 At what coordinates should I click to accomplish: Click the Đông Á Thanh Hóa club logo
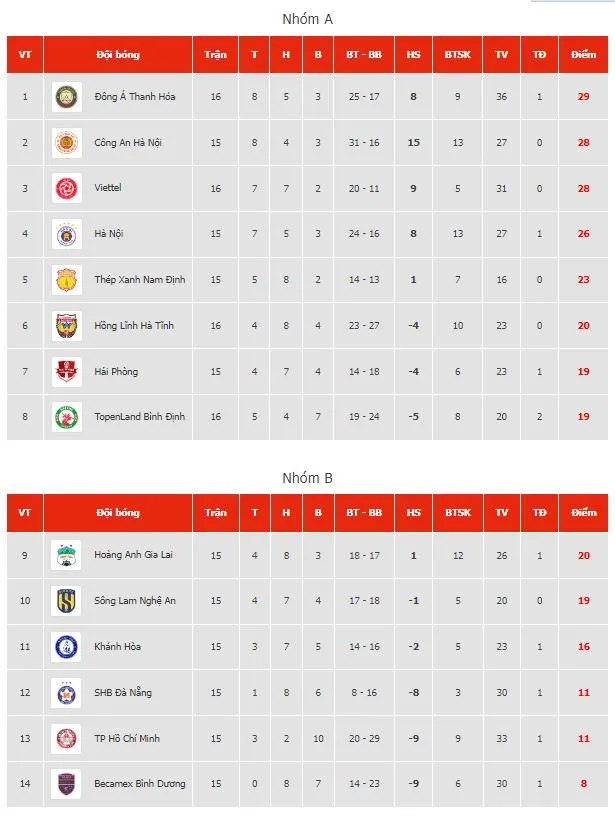click(67, 97)
